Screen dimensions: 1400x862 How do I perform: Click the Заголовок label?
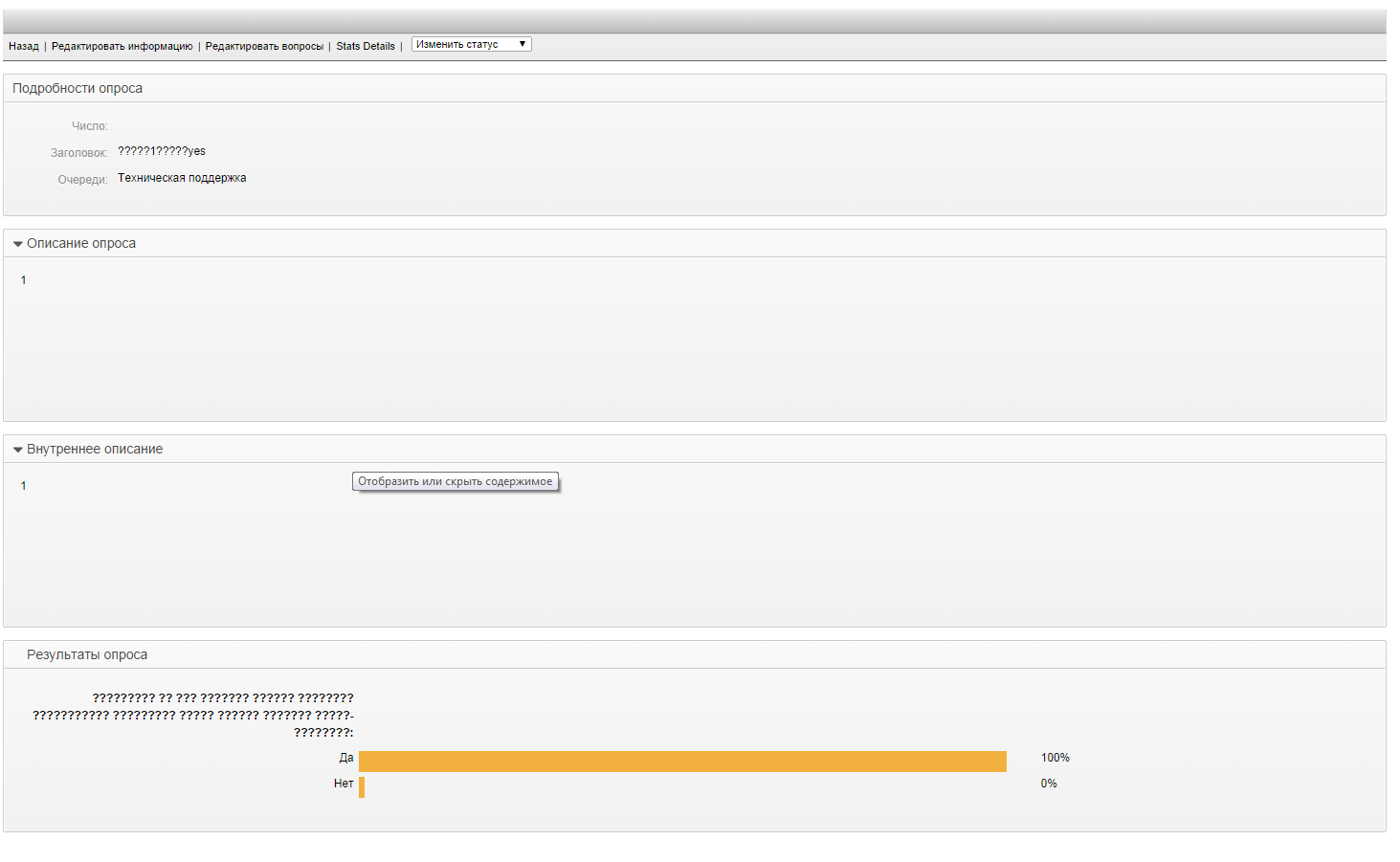click(x=78, y=153)
